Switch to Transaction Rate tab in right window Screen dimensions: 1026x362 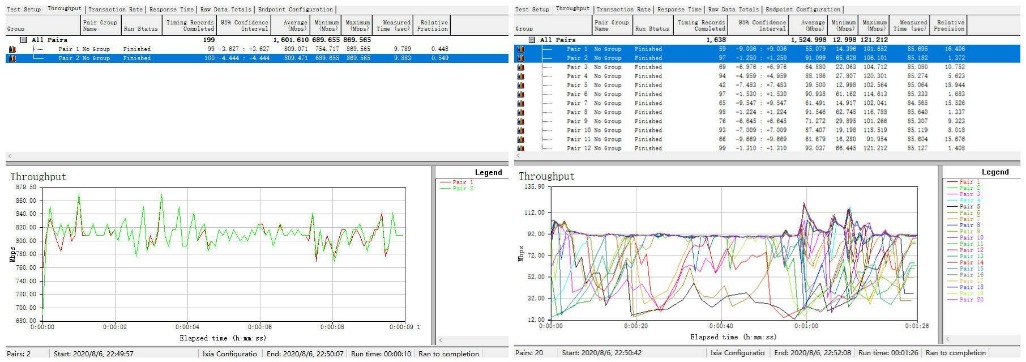[x=625, y=10]
